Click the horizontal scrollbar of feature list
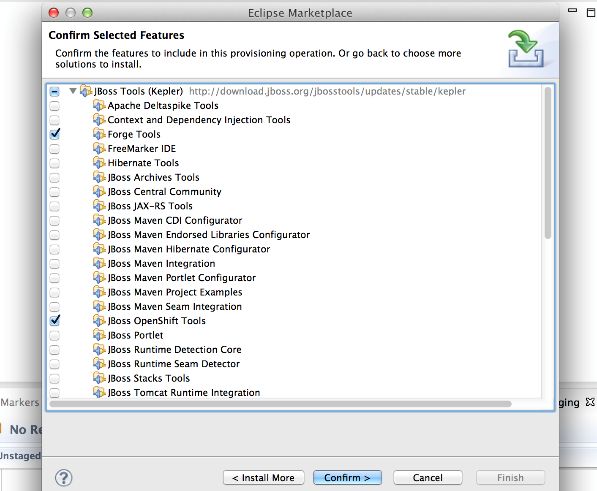Viewport: 597px width, 491px height. [x=280, y=404]
